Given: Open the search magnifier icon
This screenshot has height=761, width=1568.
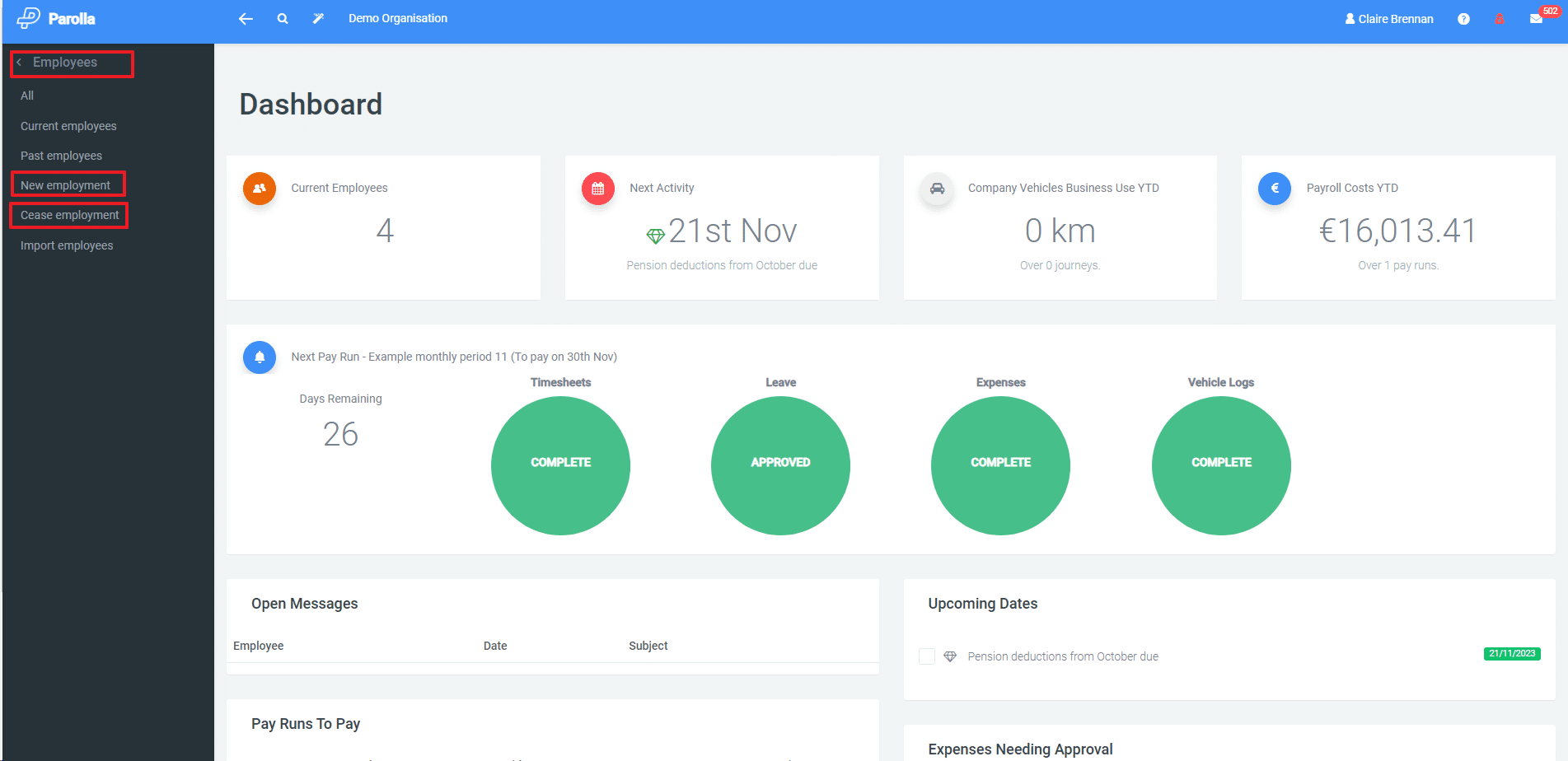Looking at the screenshot, I should click(283, 17).
